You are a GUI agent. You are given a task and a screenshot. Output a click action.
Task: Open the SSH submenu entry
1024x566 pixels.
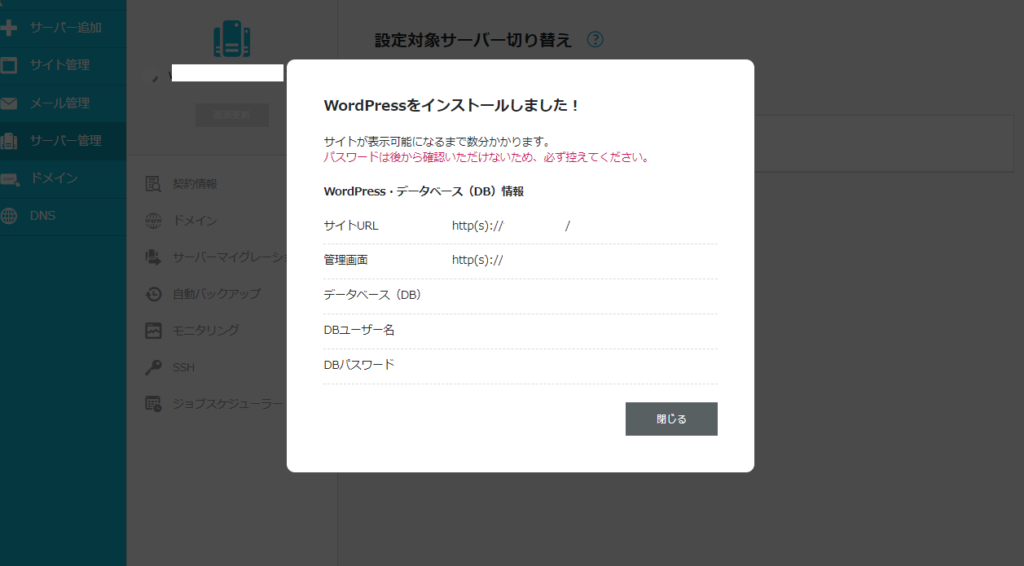pos(184,367)
